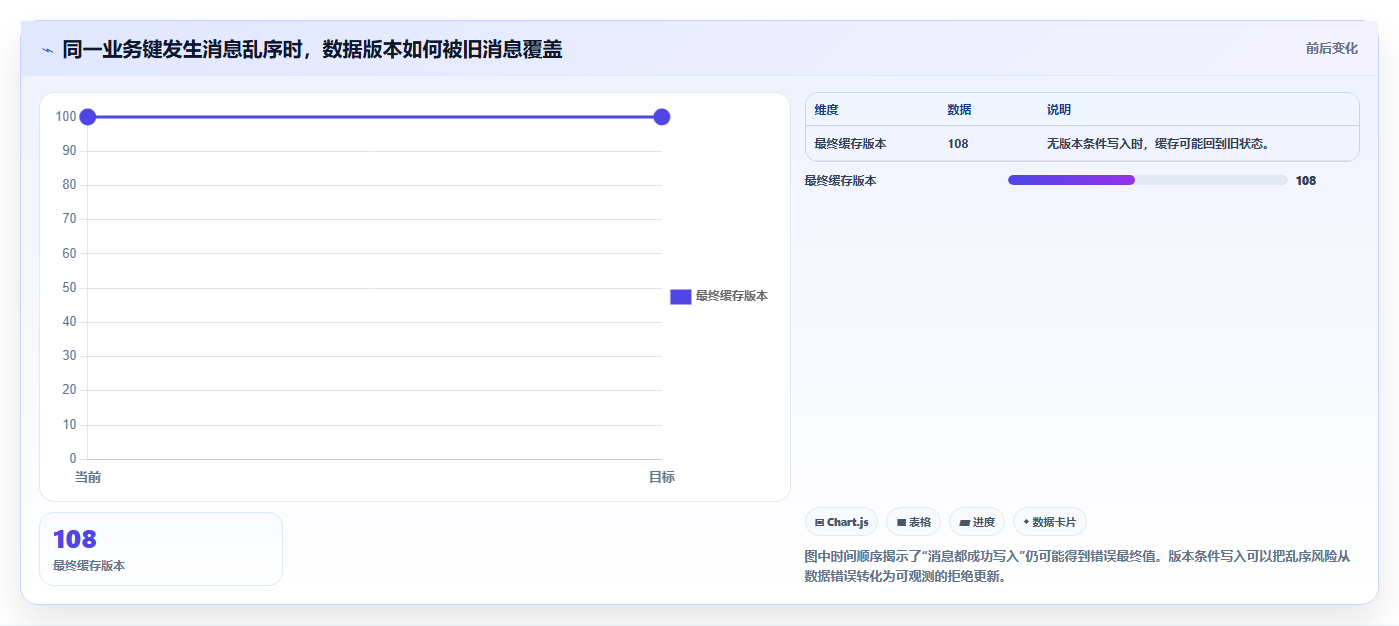Click the 数据卡片 tag chip
The width and height of the screenshot is (1399, 626).
point(1049,522)
